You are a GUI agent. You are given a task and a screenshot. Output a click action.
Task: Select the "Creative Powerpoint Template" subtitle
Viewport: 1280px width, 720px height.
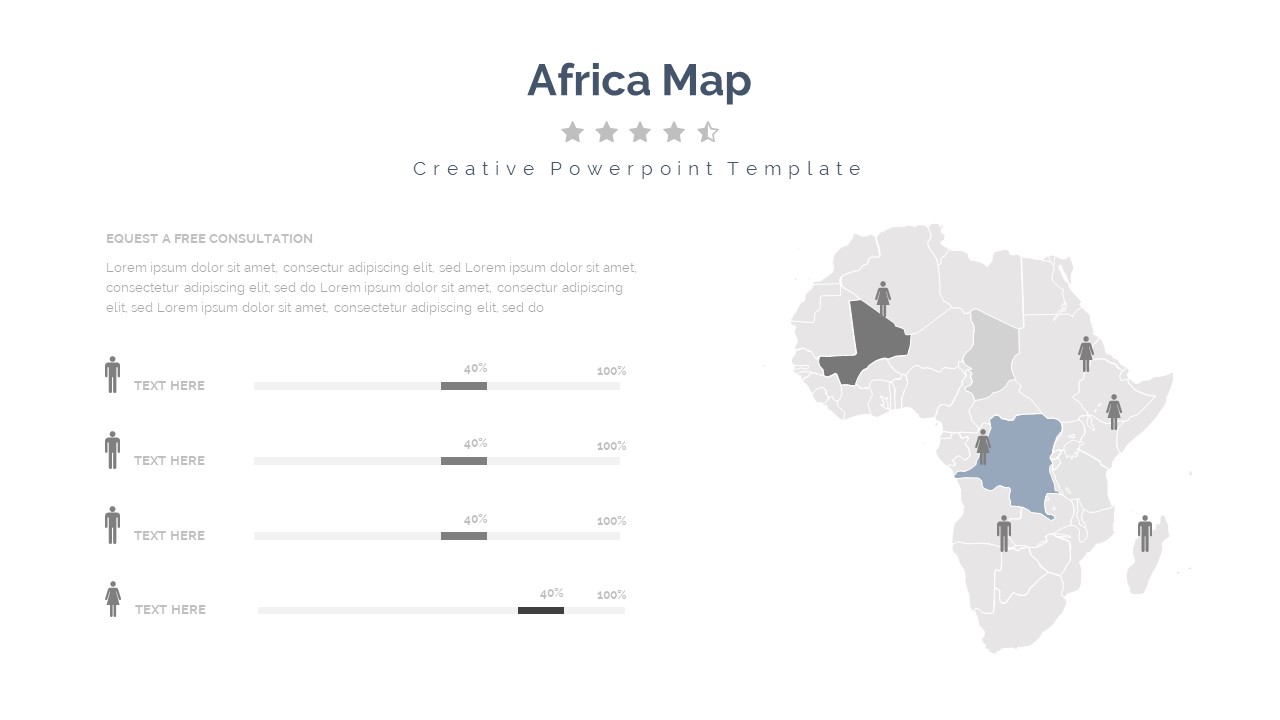click(x=639, y=169)
